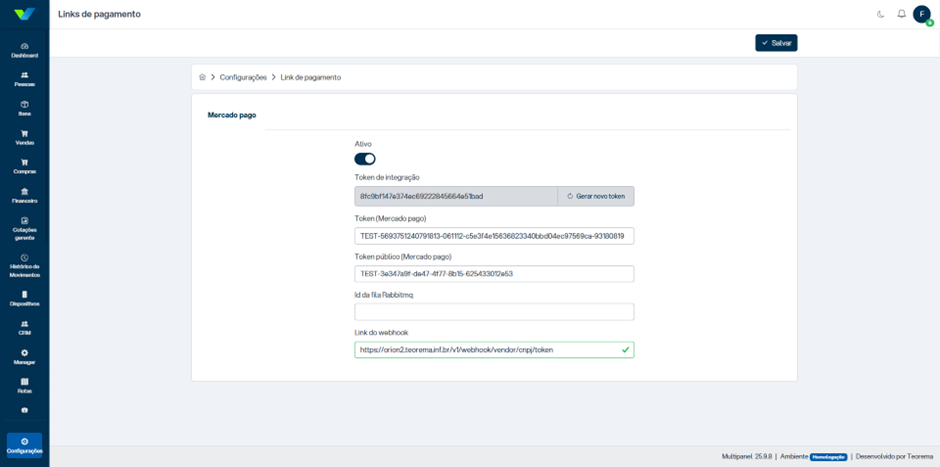Open the Dashboard sidebar item
This screenshot has height=467, width=940.
pyautogui.click(x=25, y=50)
